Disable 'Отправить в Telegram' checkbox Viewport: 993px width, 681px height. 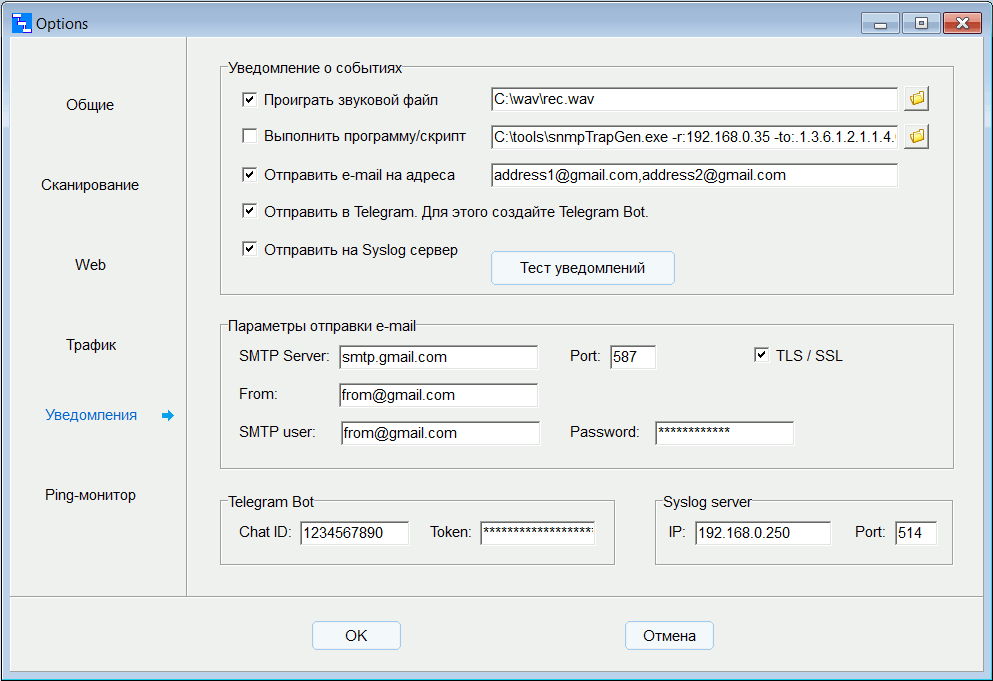250,212
